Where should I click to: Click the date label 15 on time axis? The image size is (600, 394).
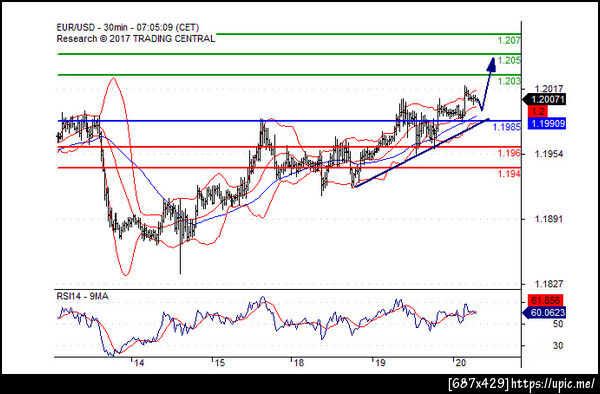220,363
